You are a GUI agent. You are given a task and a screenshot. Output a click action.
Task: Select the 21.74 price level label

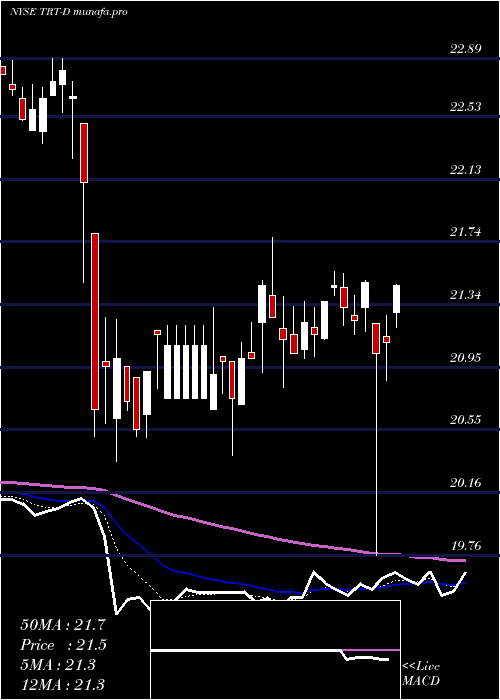pos(466,231)
